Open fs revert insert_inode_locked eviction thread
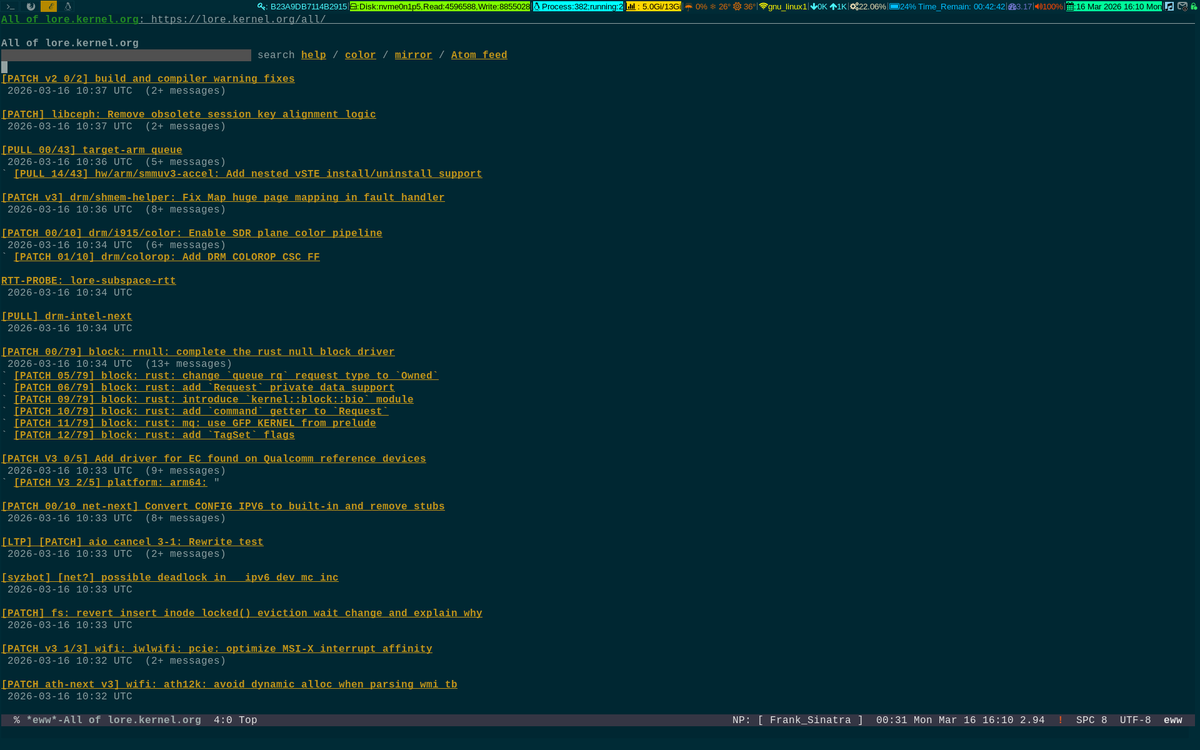 (x=241, y=614)
